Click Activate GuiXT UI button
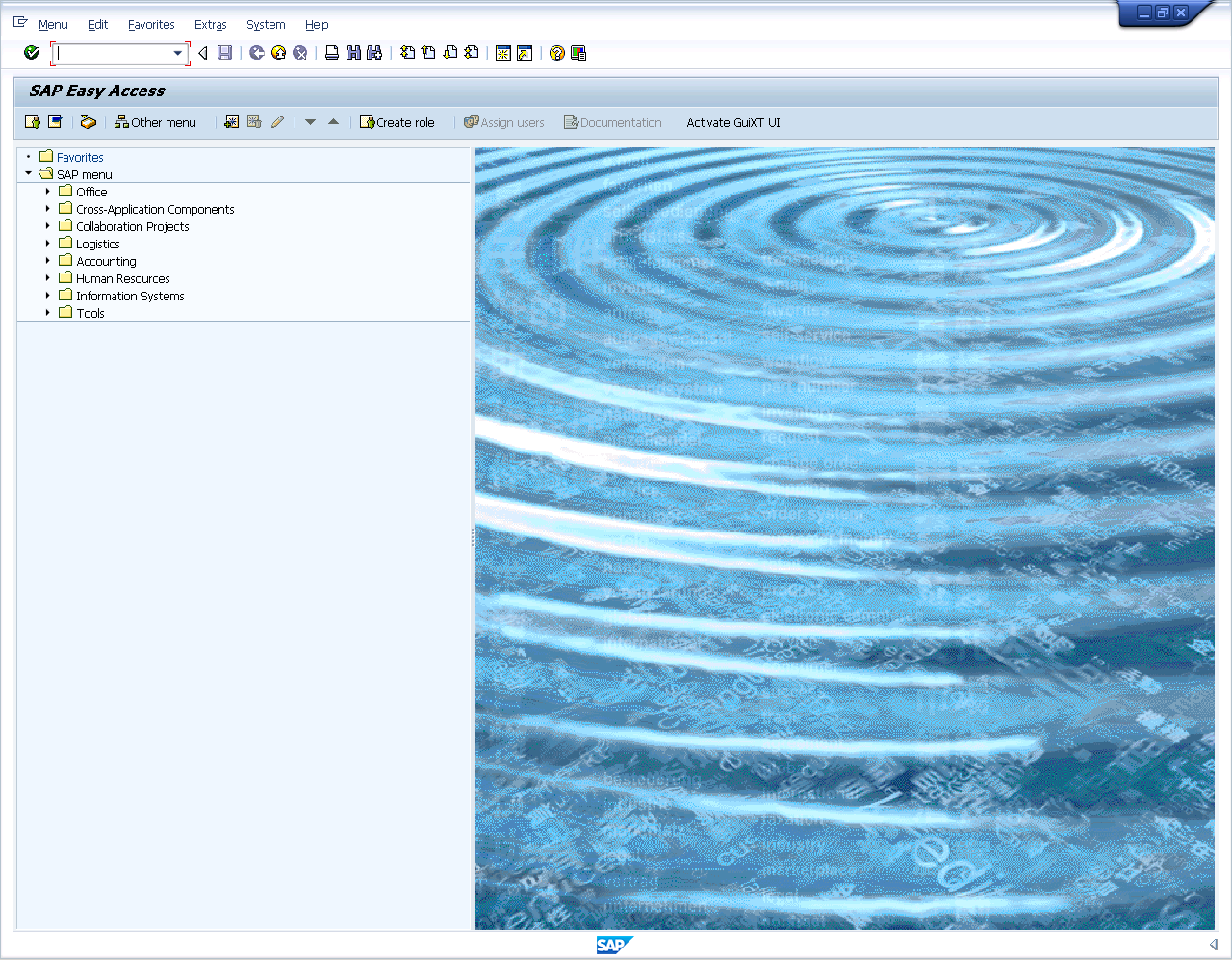 tap(733, 122)
